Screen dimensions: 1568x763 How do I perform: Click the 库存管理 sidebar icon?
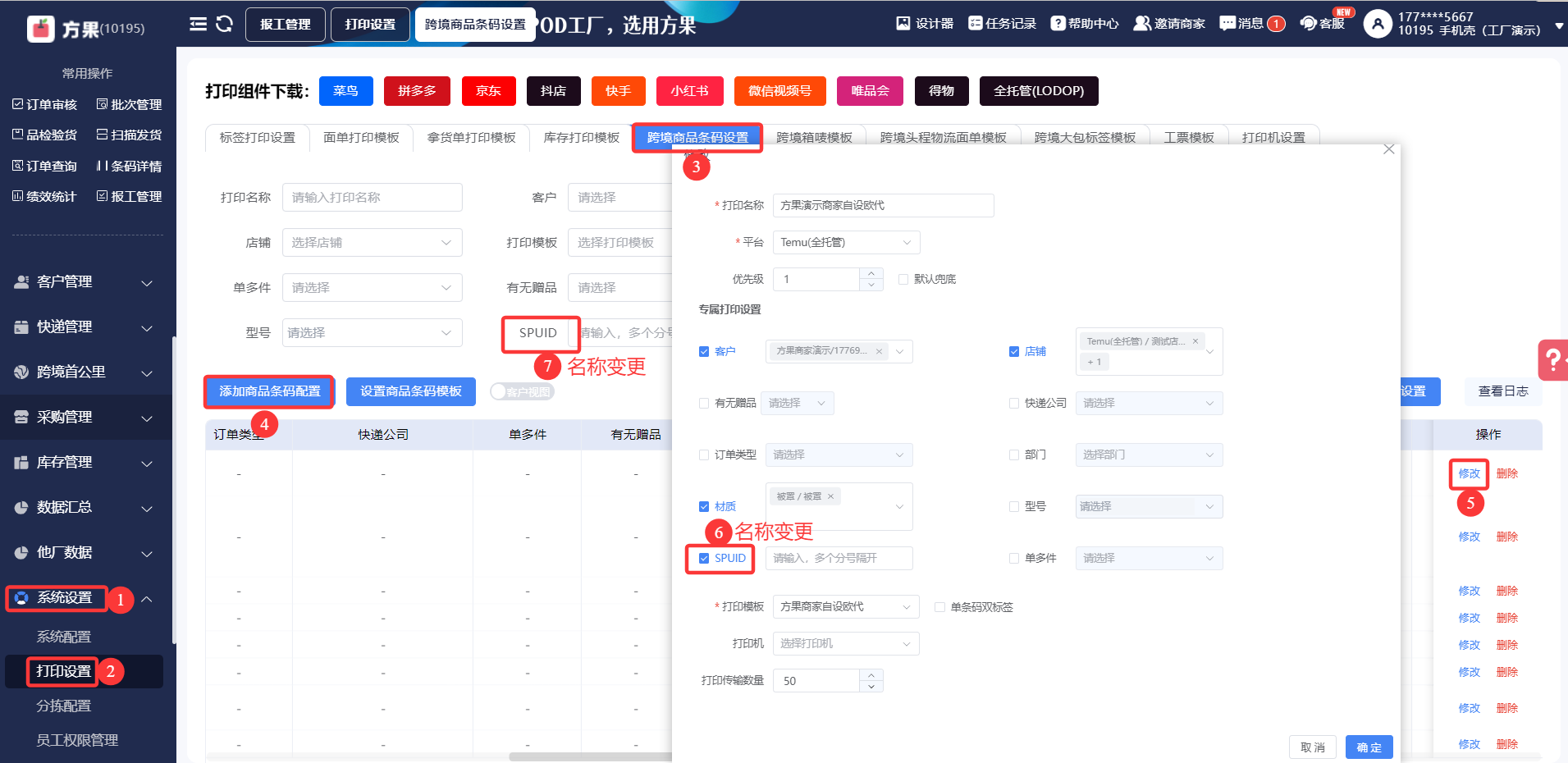click(x=21, y=463)
